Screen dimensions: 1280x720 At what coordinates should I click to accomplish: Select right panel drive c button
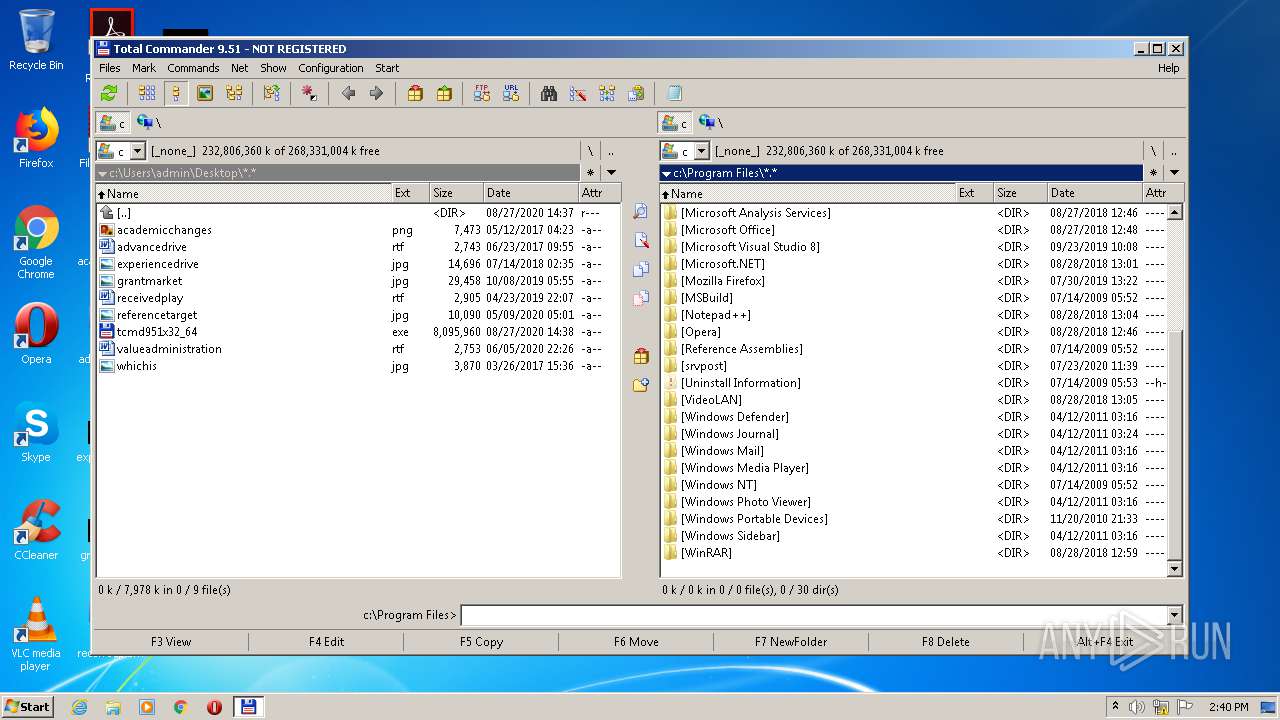[x=676, y=123]
